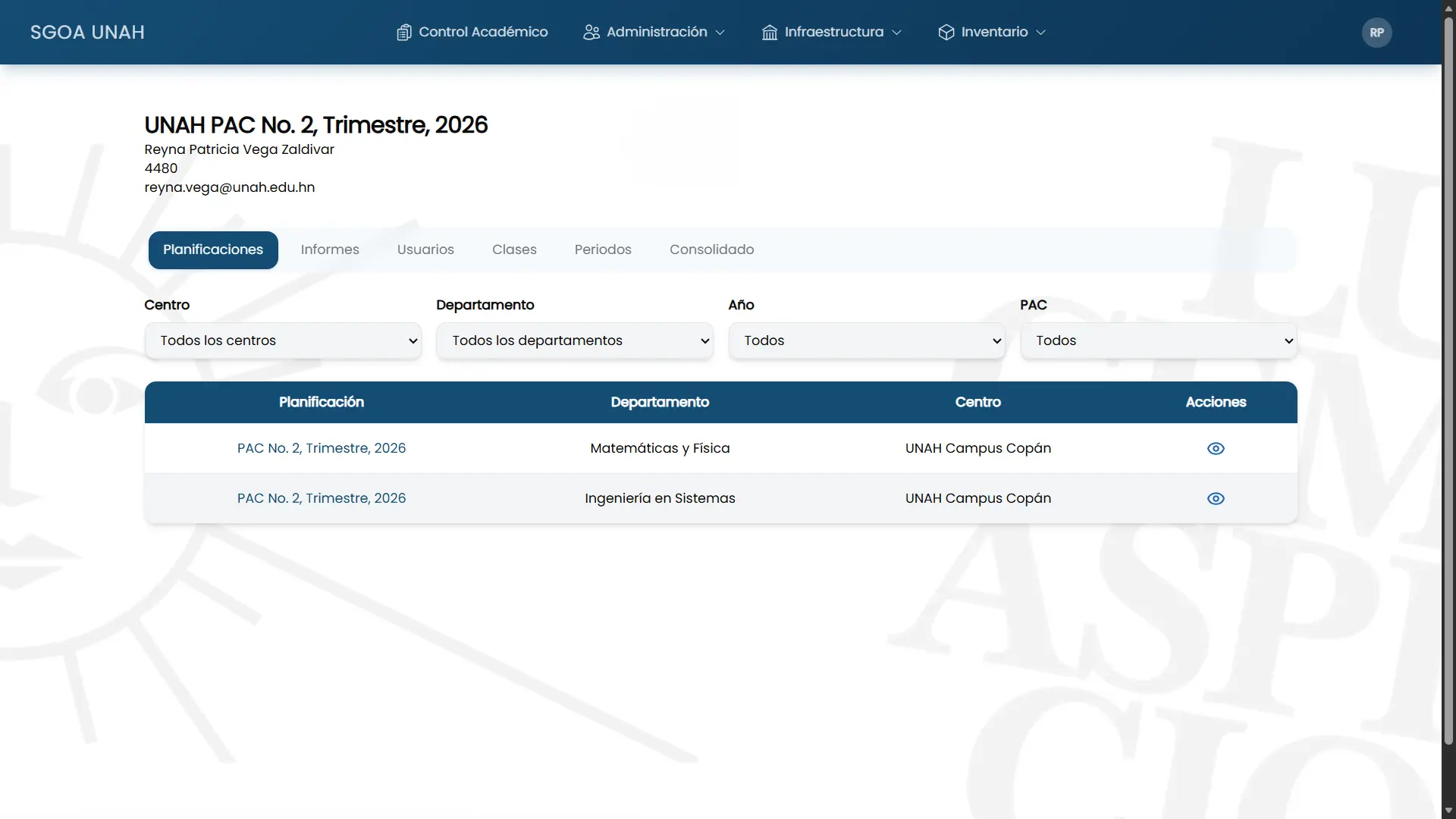Image resolution: width=1456 pixels, height=819 pixels.
Task: Select the Planificaciones tab
Action: [x=213, y=250]
